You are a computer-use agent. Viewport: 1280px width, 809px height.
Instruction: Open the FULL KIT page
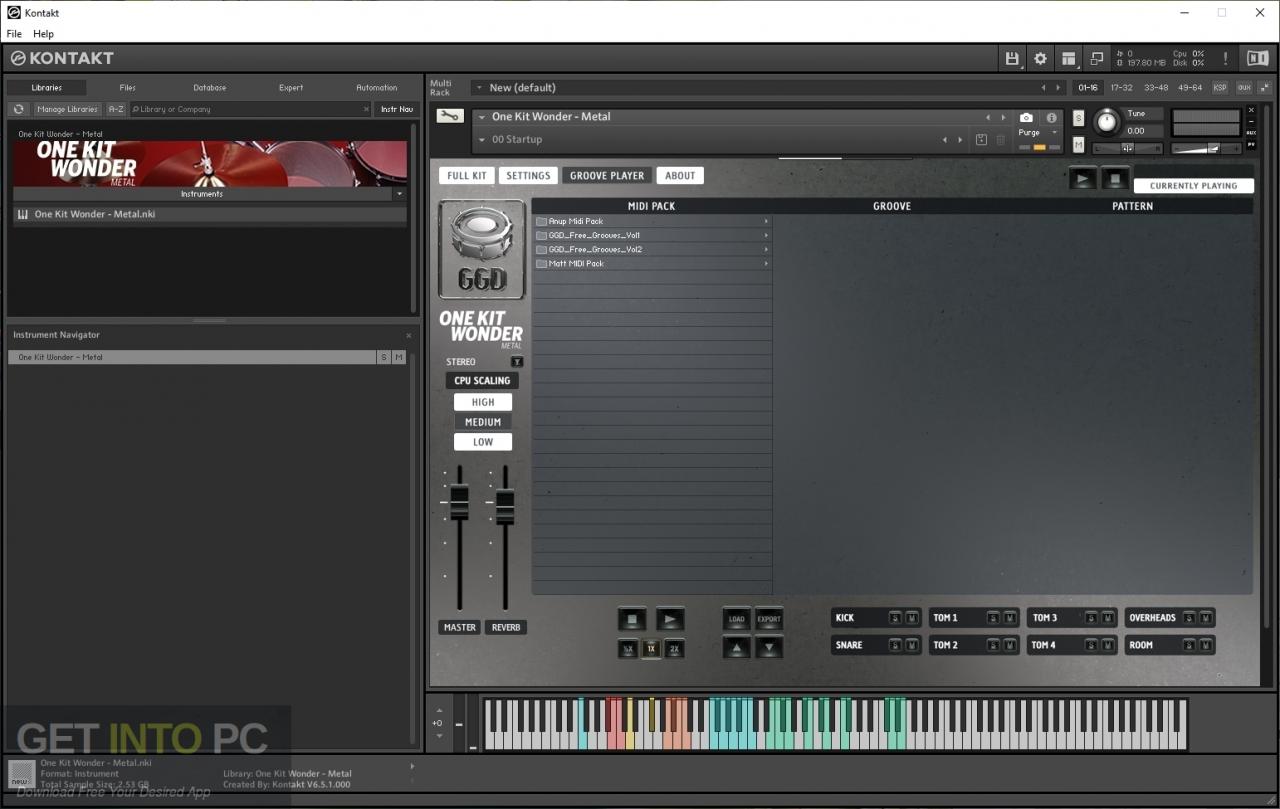(x=467, y=175)
